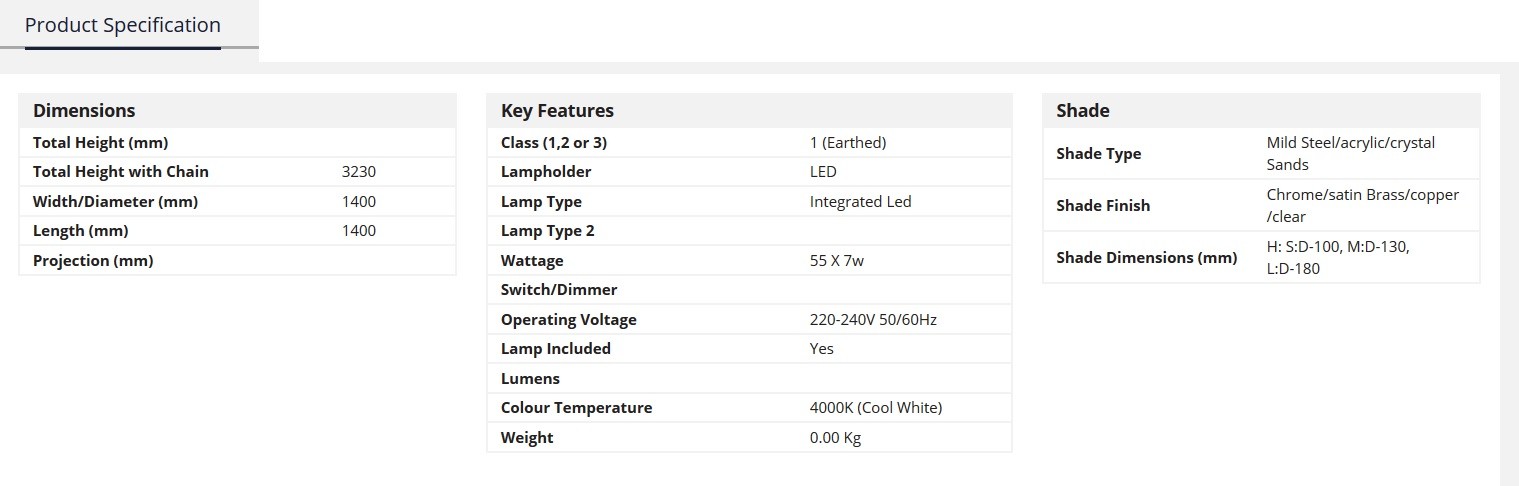Viewport: 1519px width, 486px height.
Task: Click the Width/Diameter (mm) label
Action: [x=116, y=202]
